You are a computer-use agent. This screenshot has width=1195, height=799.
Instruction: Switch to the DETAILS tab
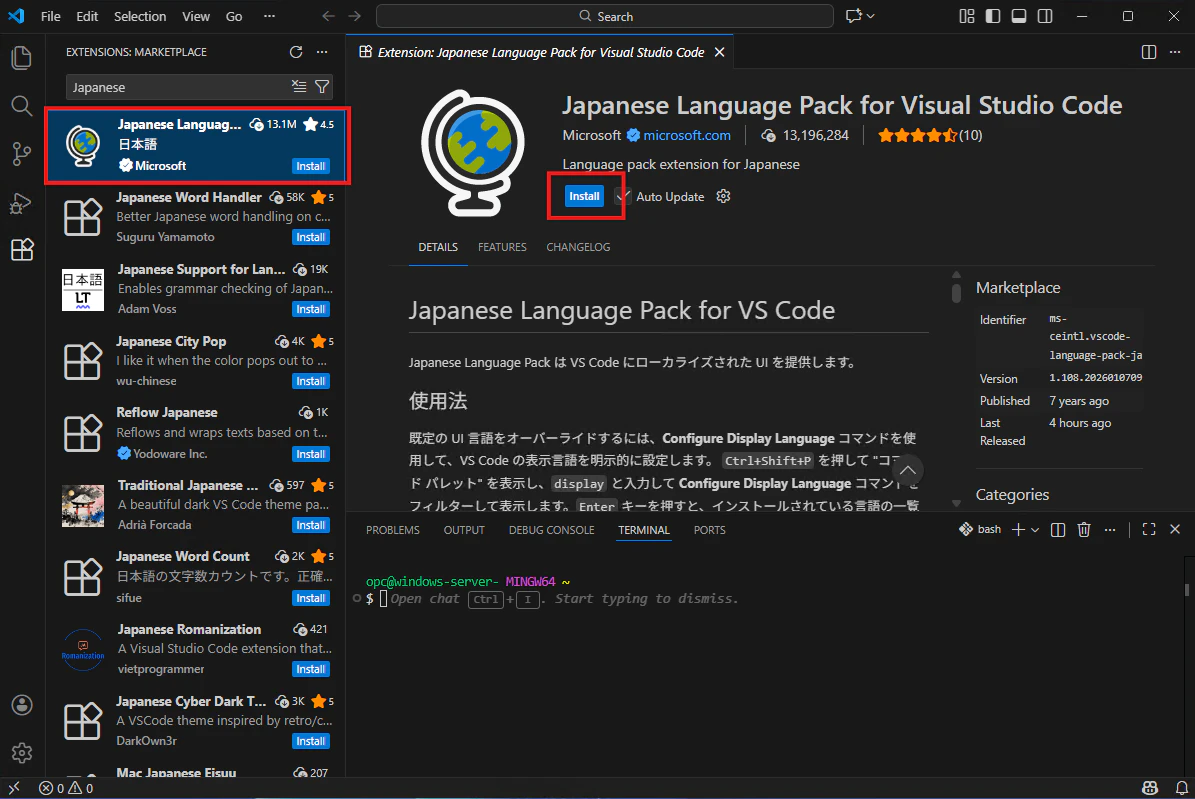tap(438, 247)
